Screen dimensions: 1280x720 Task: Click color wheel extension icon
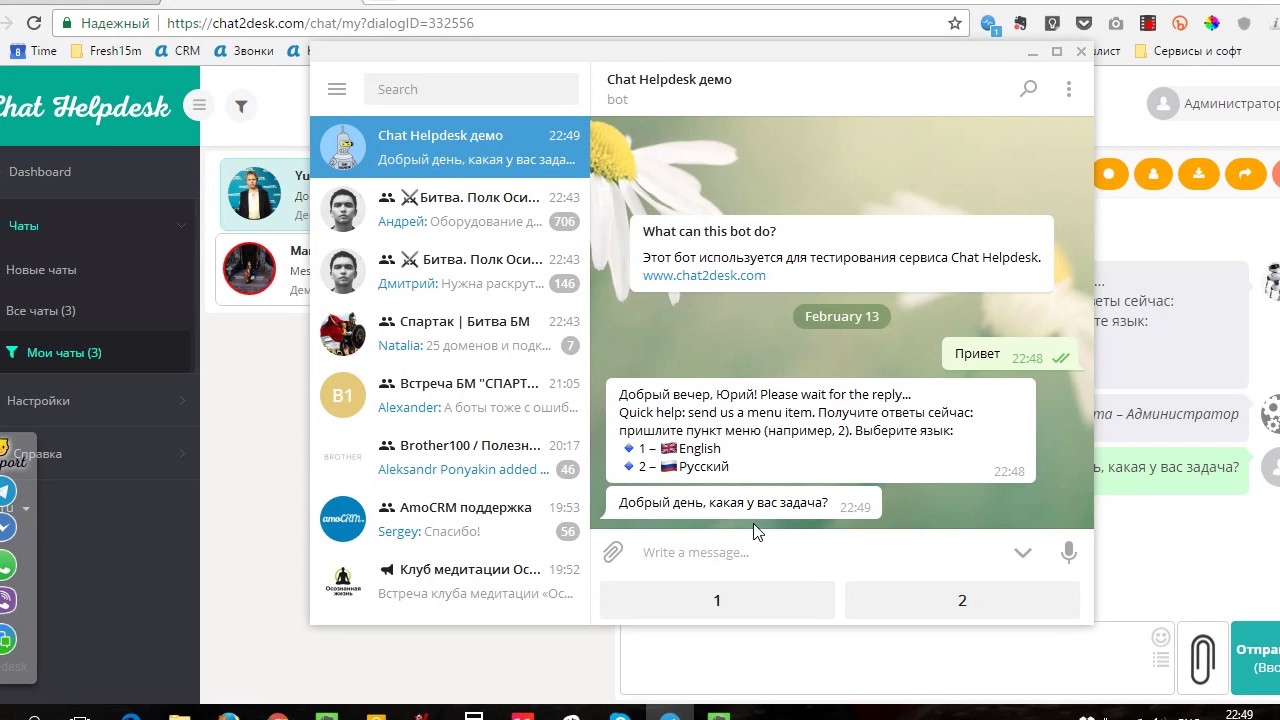click(x=1212, y=23)
